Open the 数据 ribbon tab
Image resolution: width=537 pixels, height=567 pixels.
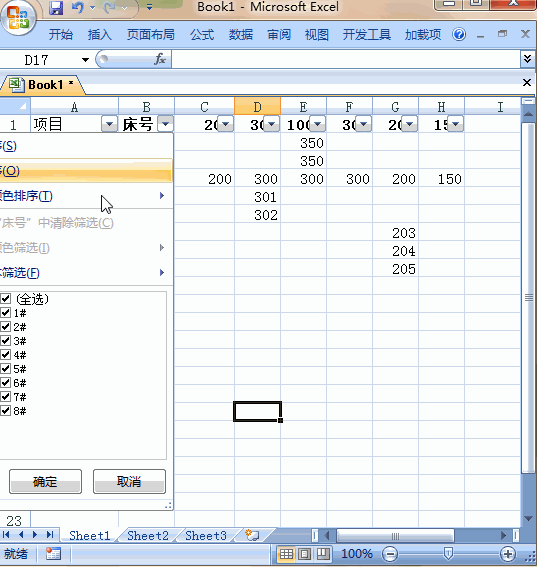coord(240,35)
